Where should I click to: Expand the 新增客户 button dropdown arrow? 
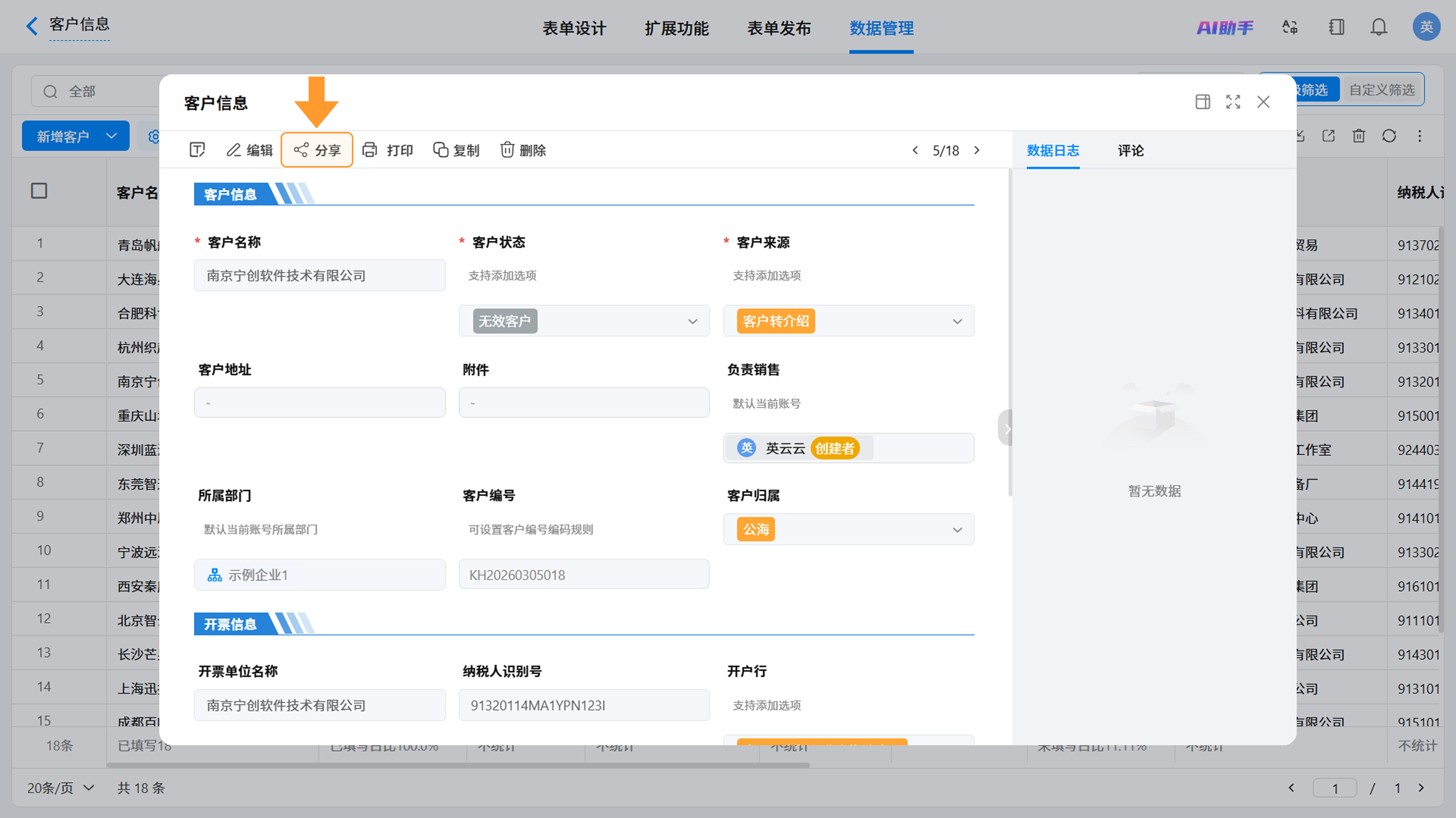(x=111, y=136)
